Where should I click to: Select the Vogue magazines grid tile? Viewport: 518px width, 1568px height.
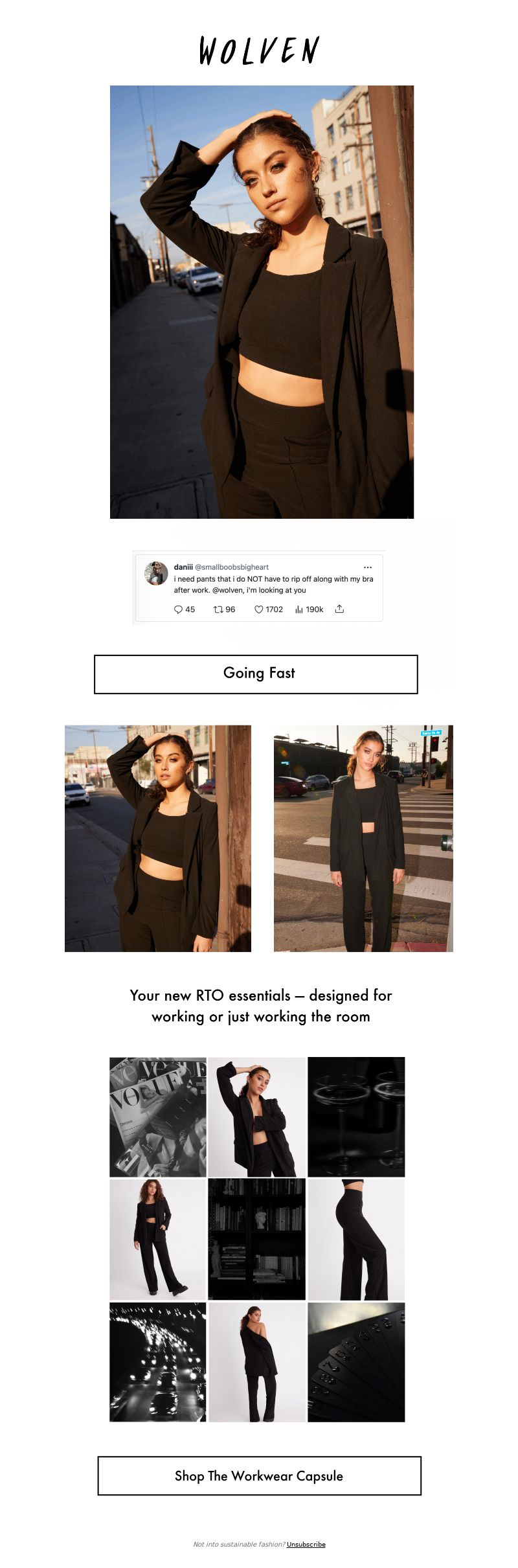click(158, 1117)
